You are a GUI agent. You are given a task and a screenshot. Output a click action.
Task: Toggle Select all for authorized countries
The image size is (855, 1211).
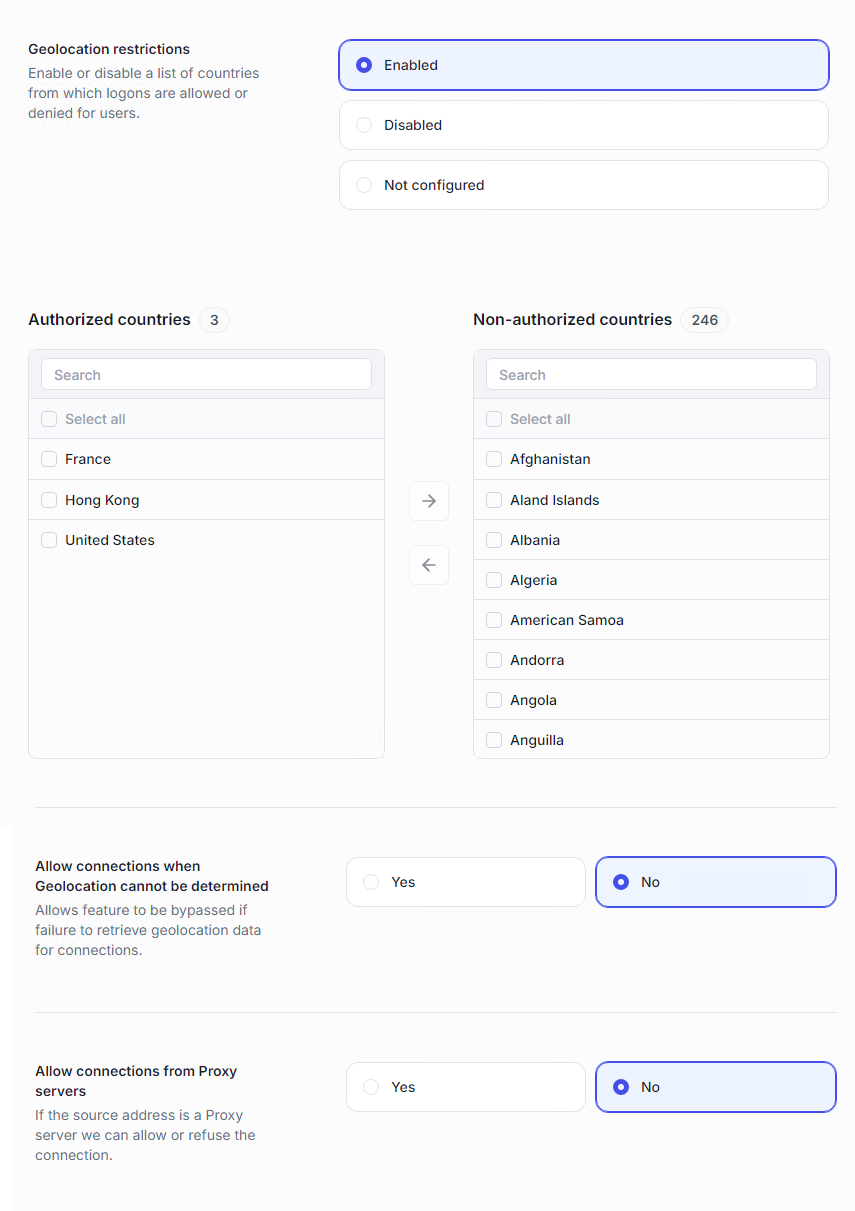click(49, 419)
